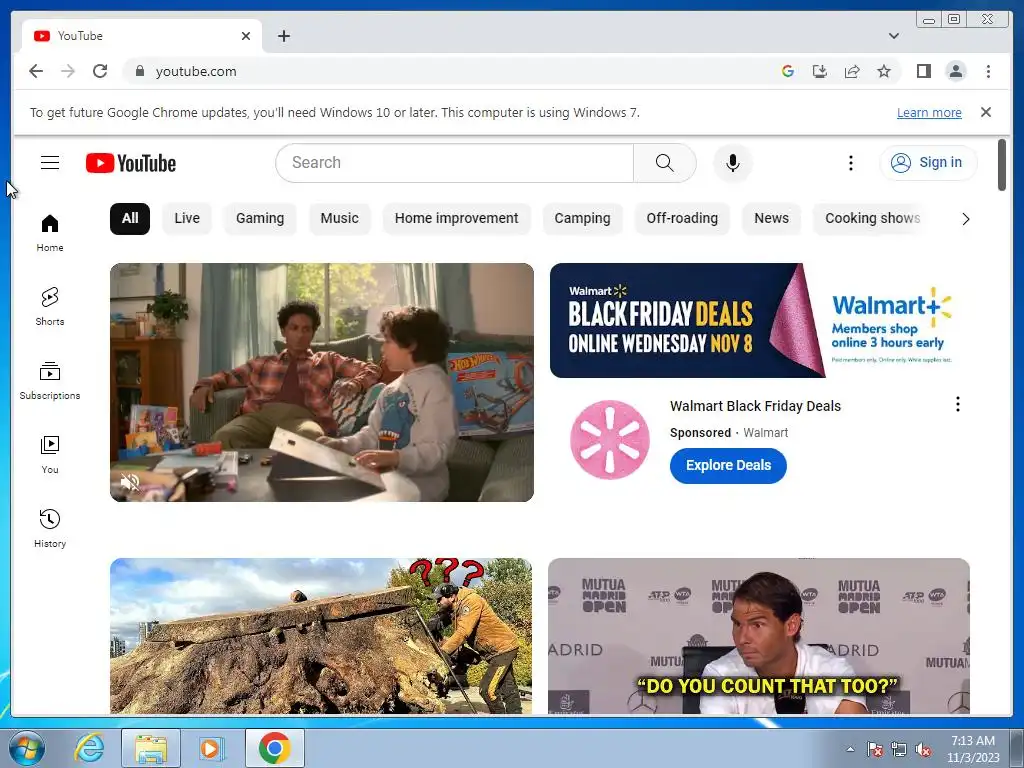The width and height of the screenshot is (1024, 768).
Task: Click the search magnifier button
Action: pos(664,163)
